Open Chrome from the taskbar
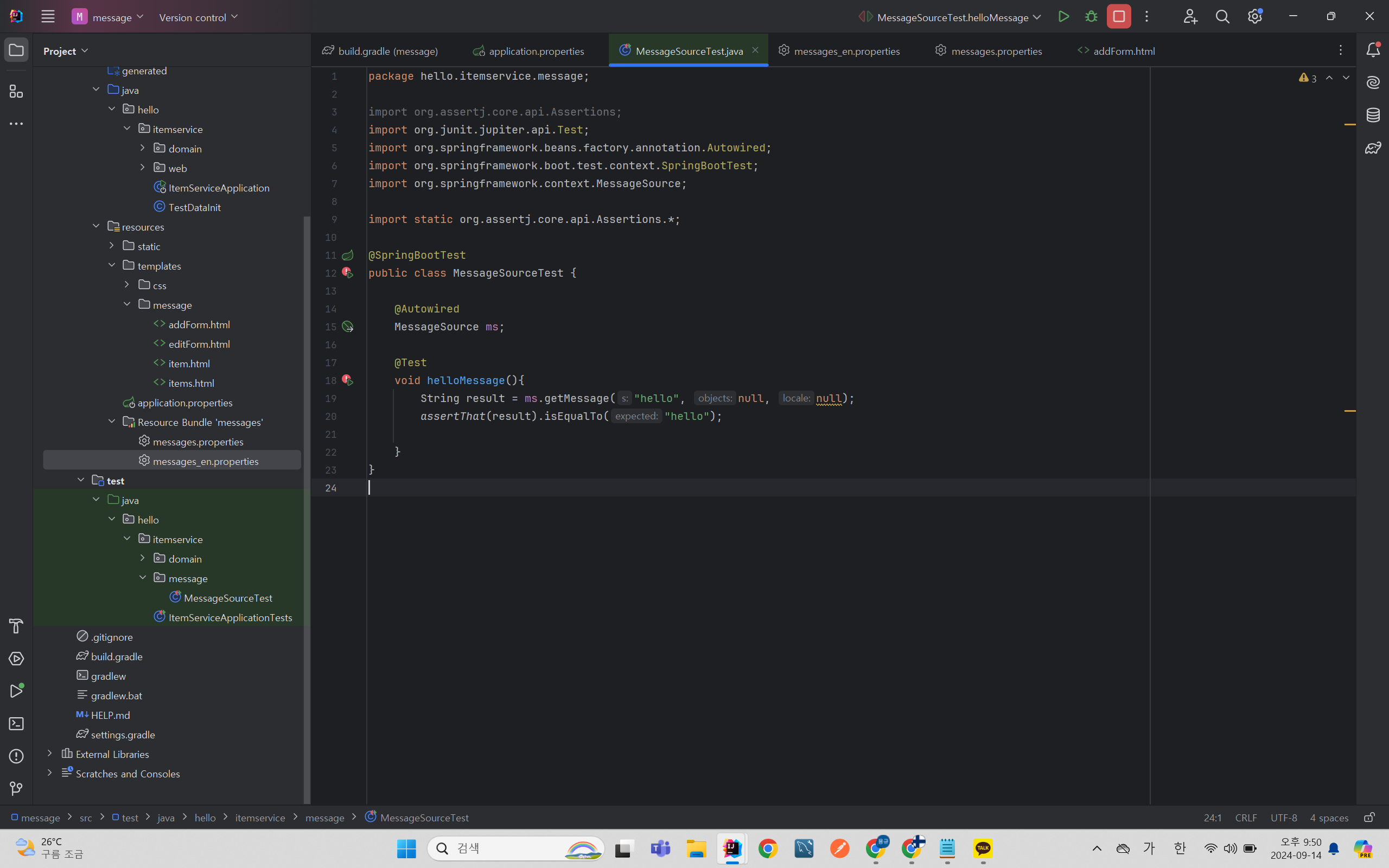 (x=768, y=848)
